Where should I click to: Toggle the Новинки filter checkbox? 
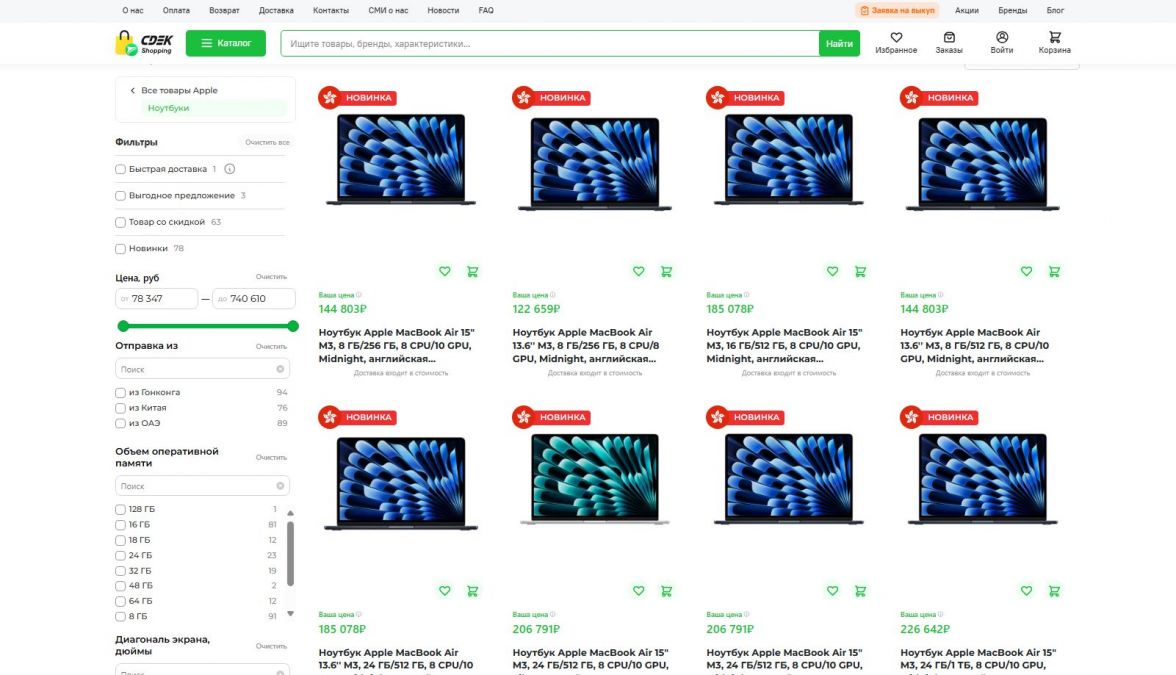tap(120, 249)
